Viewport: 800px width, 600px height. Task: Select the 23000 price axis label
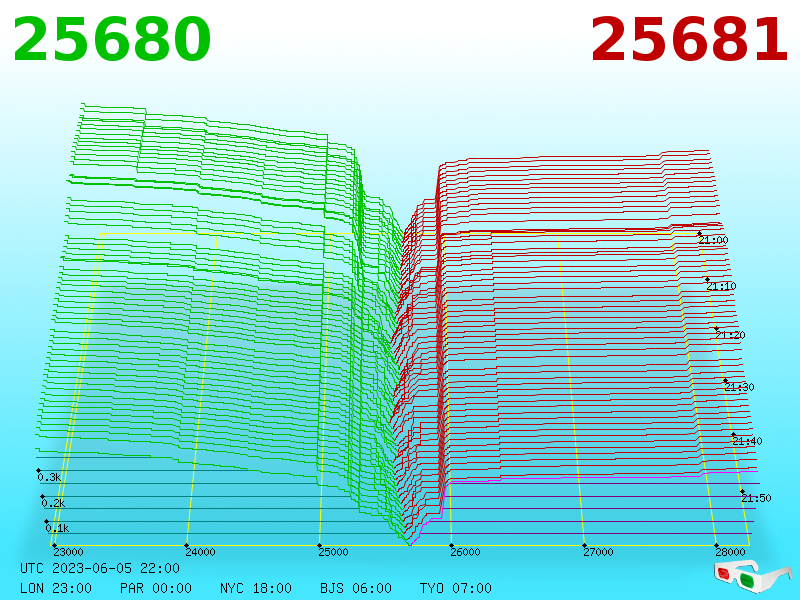tap(68, 552)
